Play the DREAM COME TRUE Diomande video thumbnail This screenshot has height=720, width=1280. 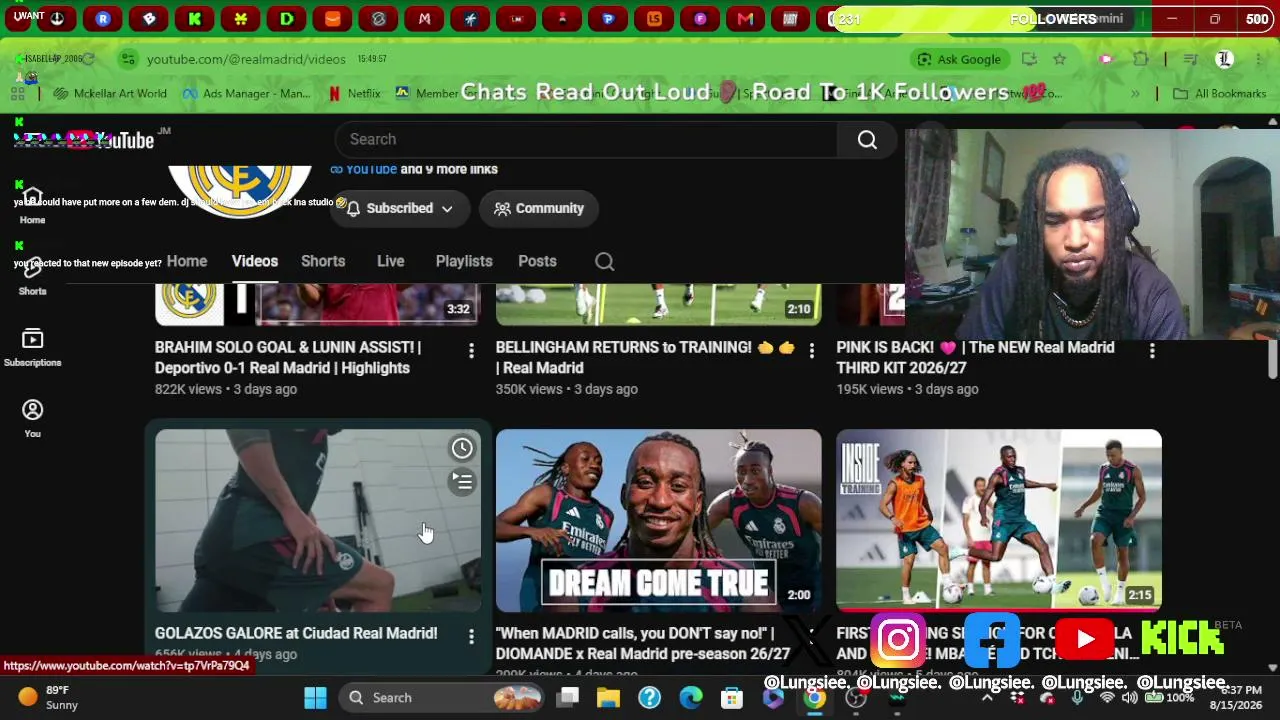[x=659, y=520]
